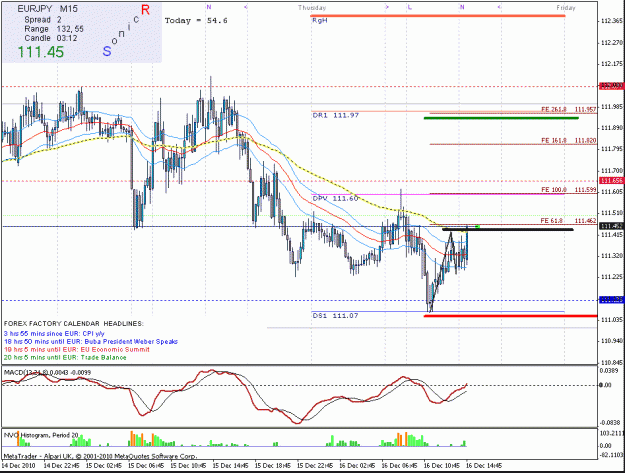This screenshot has height=473, width=625.
Task: Click the 110.940 price scale label
Action: (x=611, y=341)
